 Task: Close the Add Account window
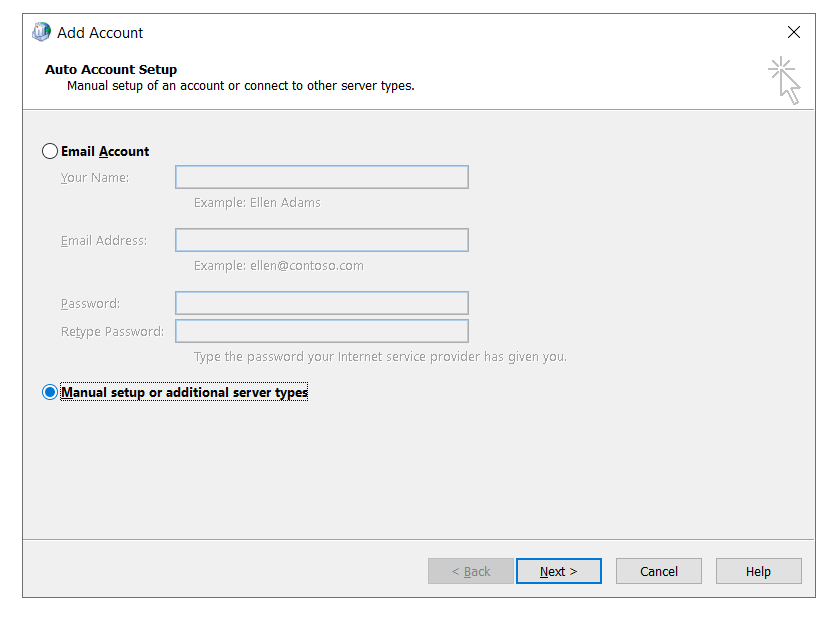[793, 32]
